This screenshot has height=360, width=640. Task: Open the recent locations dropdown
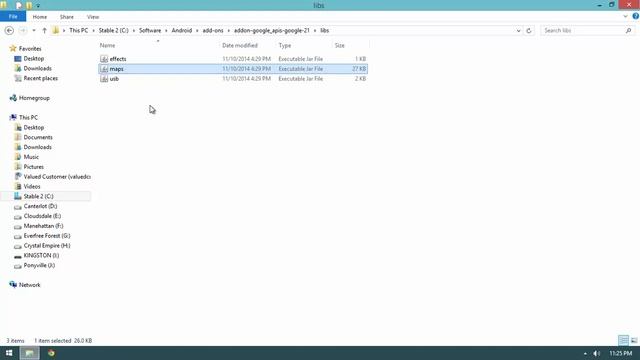(x=34, y=31)
